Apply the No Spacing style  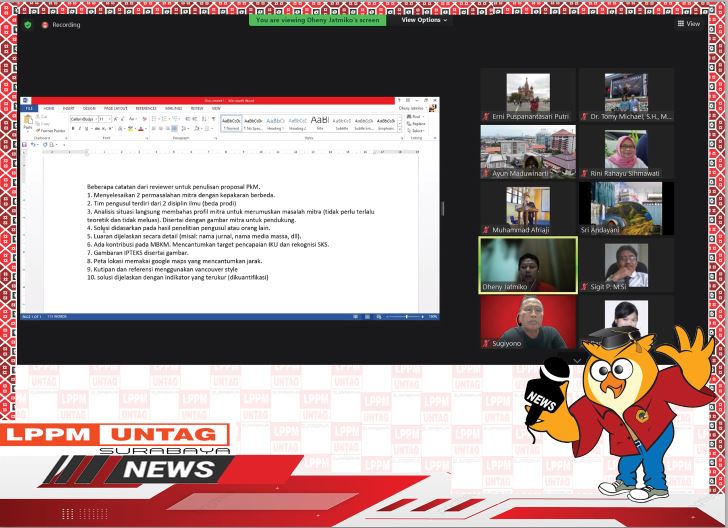[x=253, y=123]
